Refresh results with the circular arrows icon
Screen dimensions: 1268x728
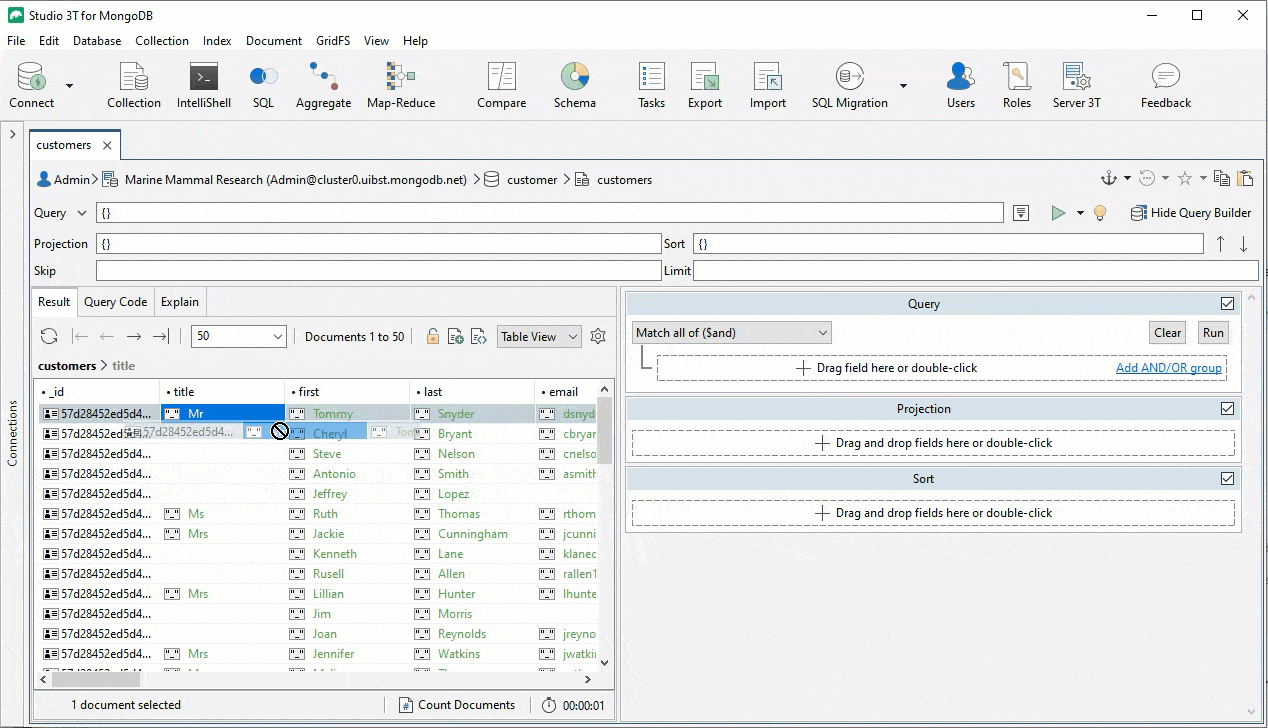pyautogui.click(x=49, y=337)
